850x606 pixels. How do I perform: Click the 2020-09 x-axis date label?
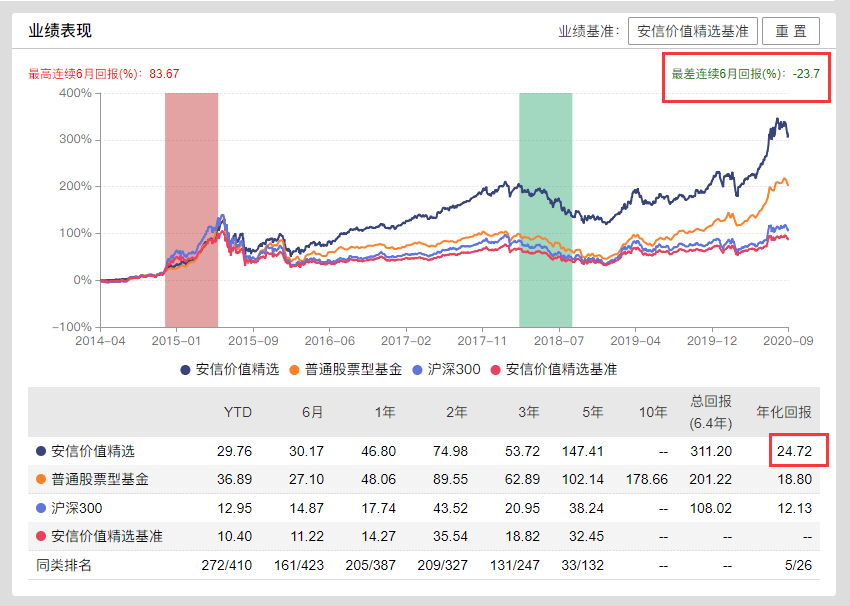(788, 341)
